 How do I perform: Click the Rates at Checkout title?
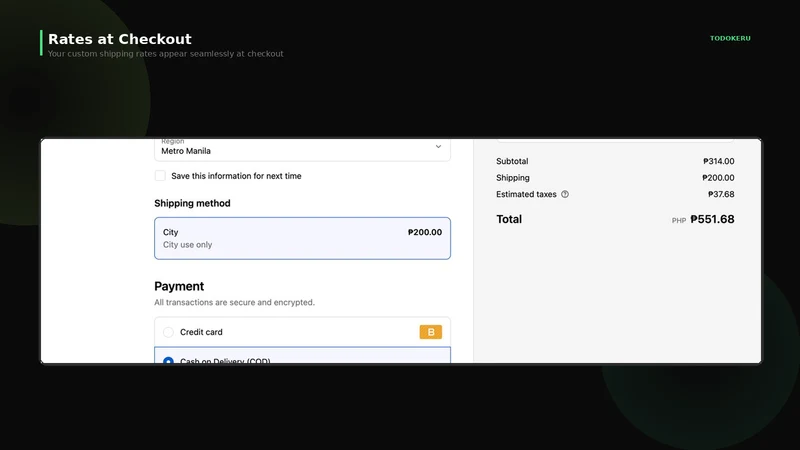coord(120,39)
